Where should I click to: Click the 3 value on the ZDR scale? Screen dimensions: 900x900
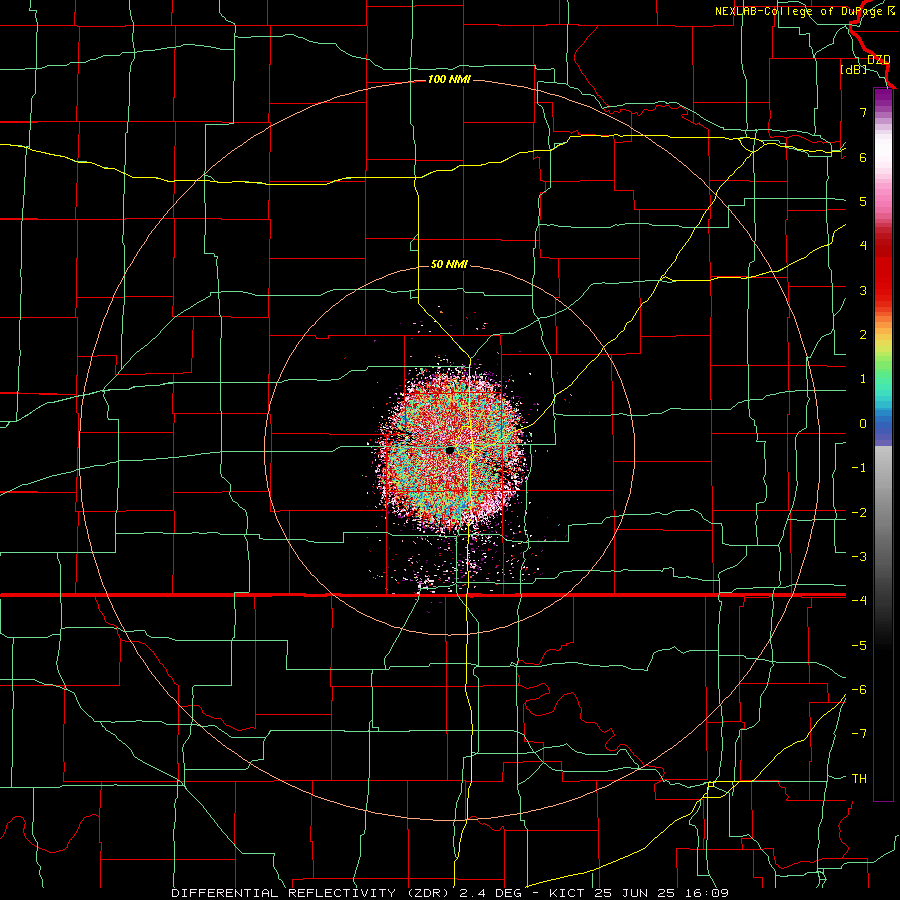[x=863, y=290]
